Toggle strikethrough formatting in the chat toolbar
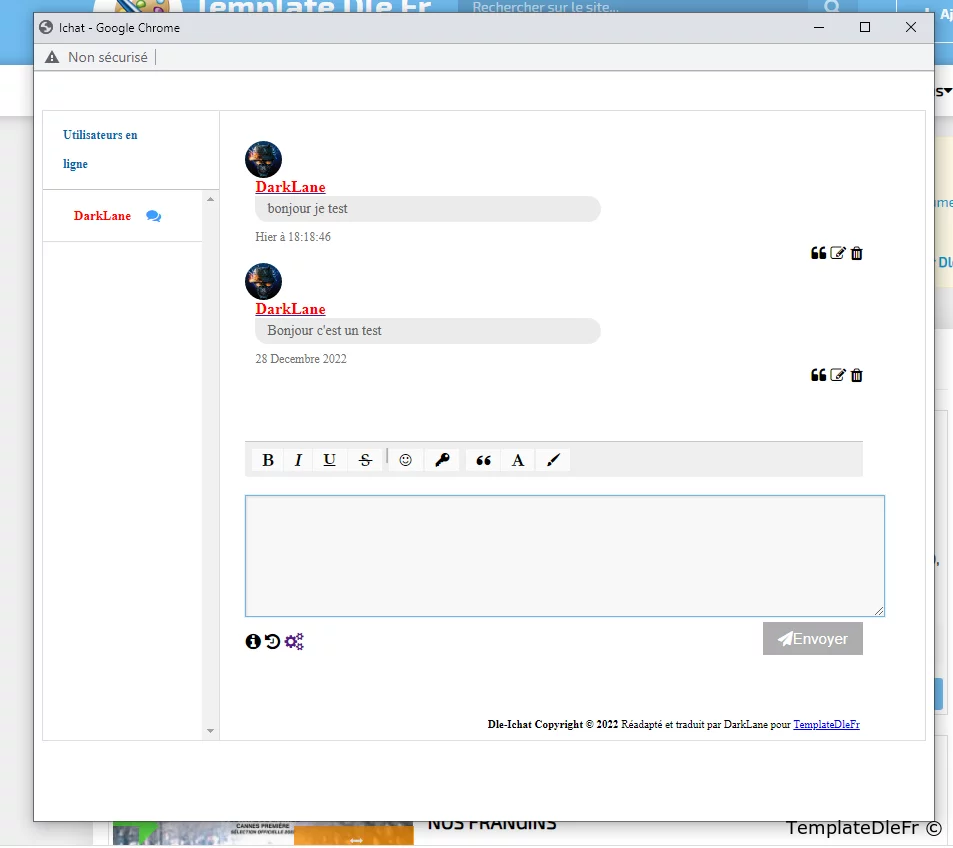Screen dimensions: 953x848 tap(365, 460)
